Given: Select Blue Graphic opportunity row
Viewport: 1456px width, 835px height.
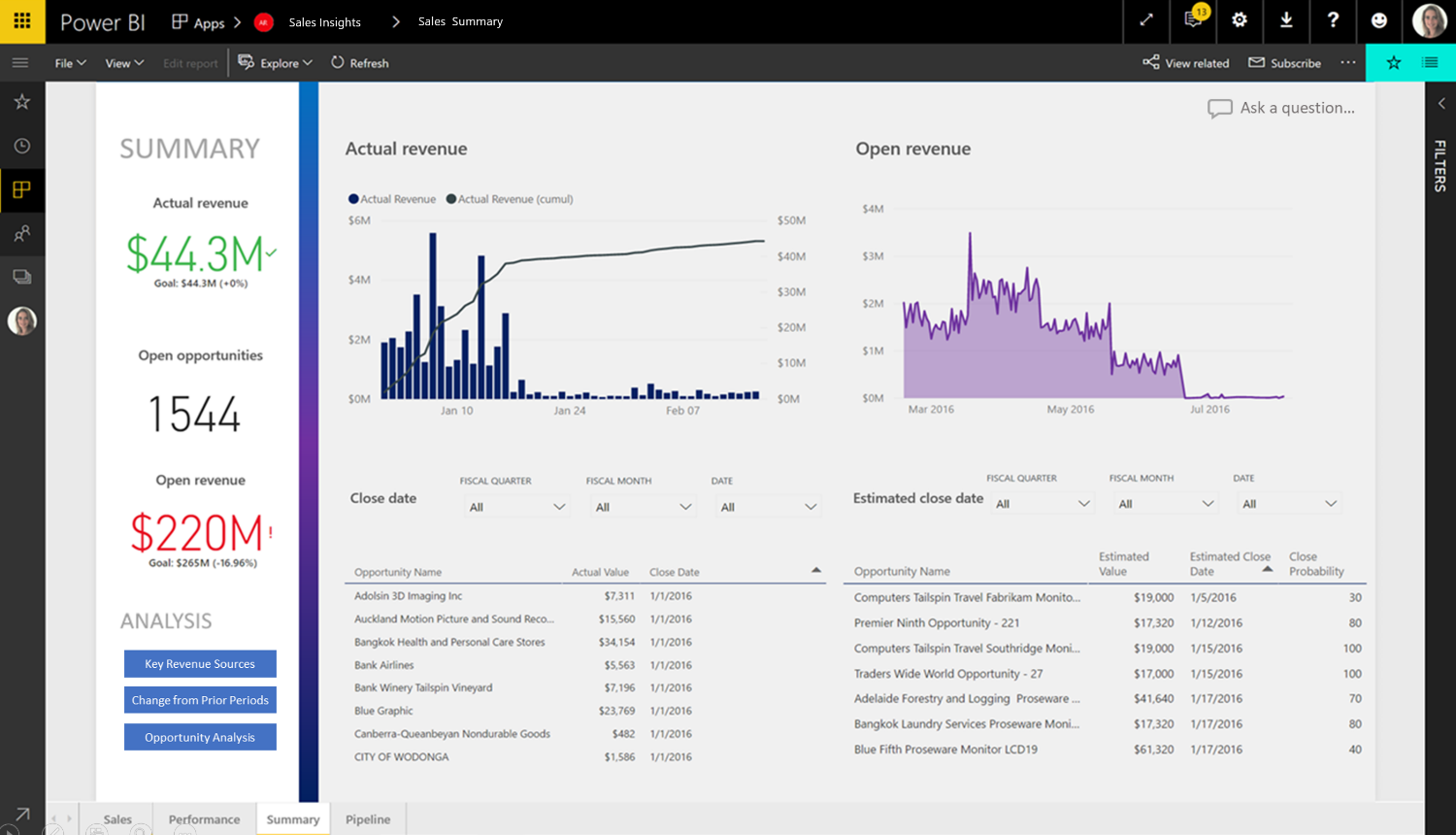Looking at the screenshot, I should [585, 711].
